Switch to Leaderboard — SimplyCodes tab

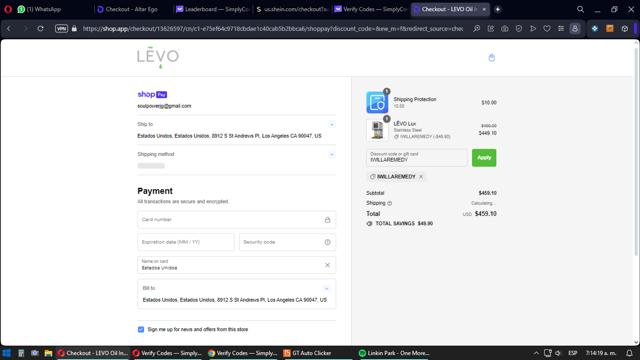pos(212,9)
